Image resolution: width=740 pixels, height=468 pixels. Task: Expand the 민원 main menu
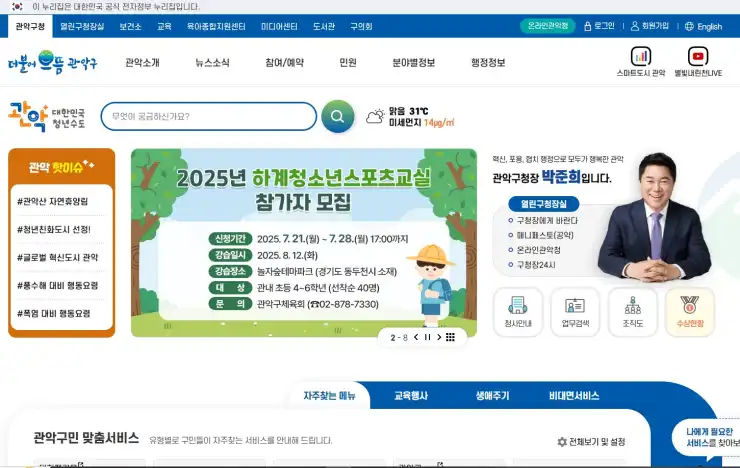coord(348,62)
